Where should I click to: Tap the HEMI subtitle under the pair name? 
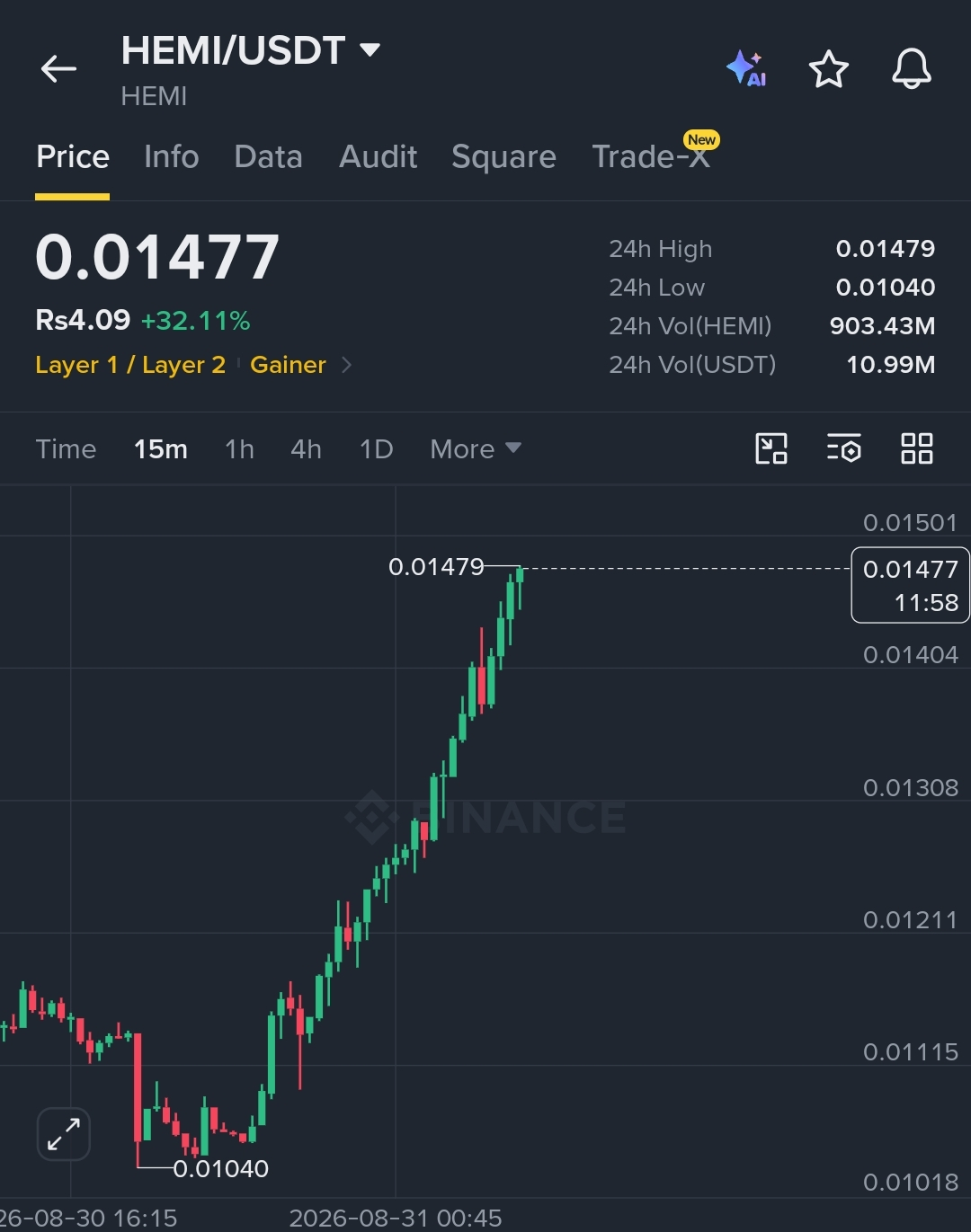(x=154, y=96)
